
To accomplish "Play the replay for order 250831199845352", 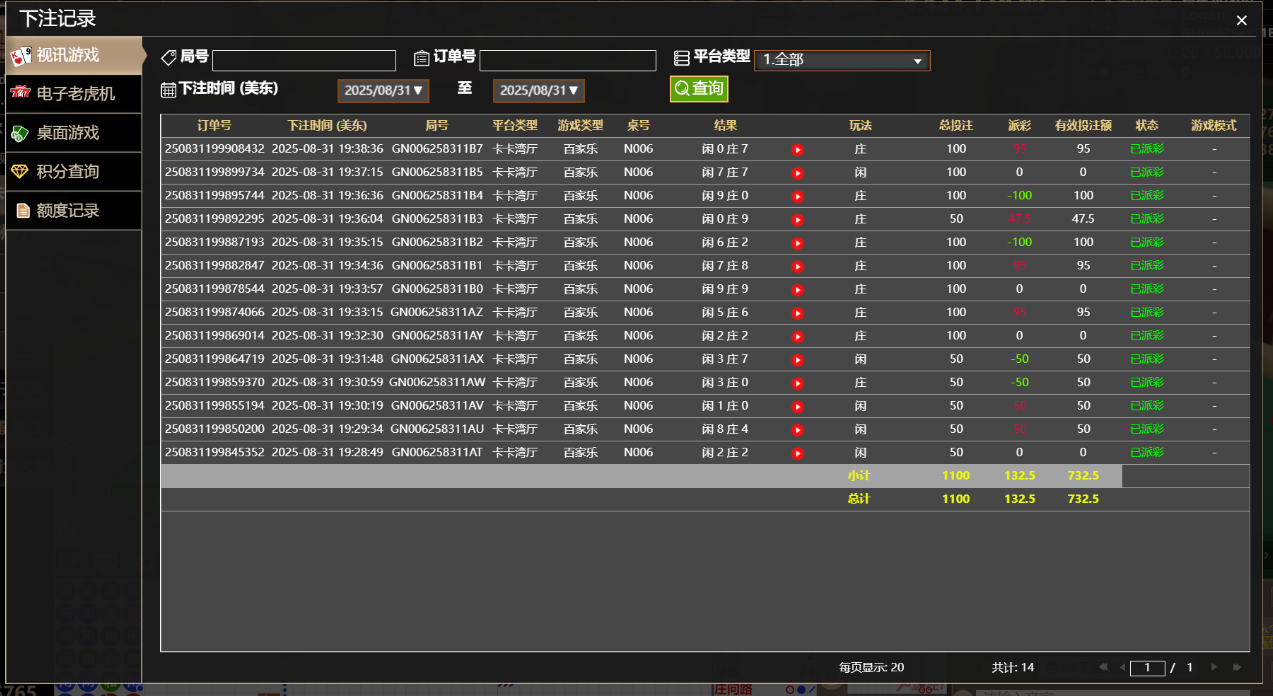I will pyautogui.click(x=798, y=451).
